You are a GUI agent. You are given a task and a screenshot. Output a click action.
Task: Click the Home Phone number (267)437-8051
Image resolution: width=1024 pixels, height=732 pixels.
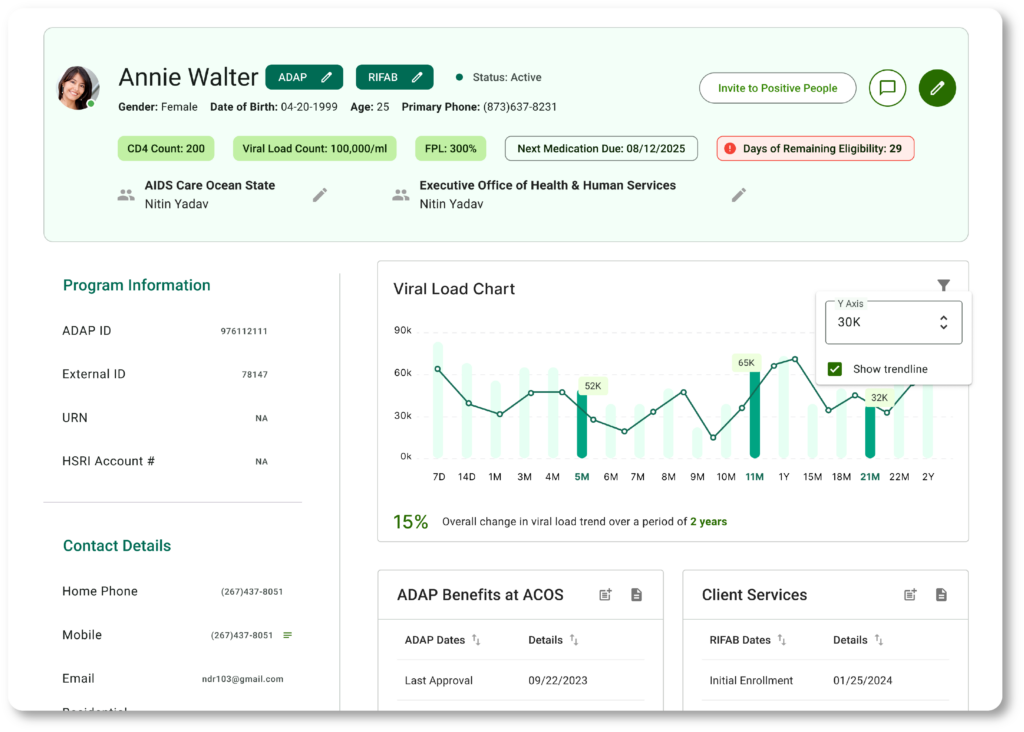[x=251, y=592]
